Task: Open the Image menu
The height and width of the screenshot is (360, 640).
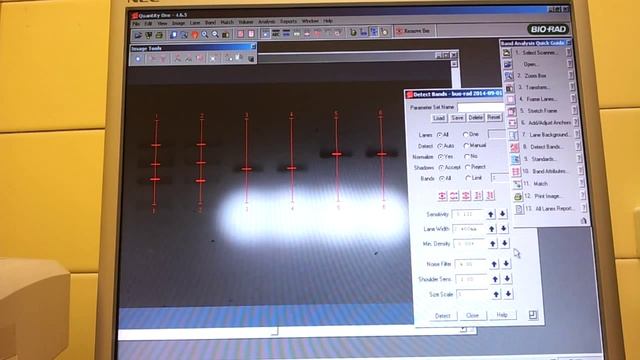Action: click(178, 23)
